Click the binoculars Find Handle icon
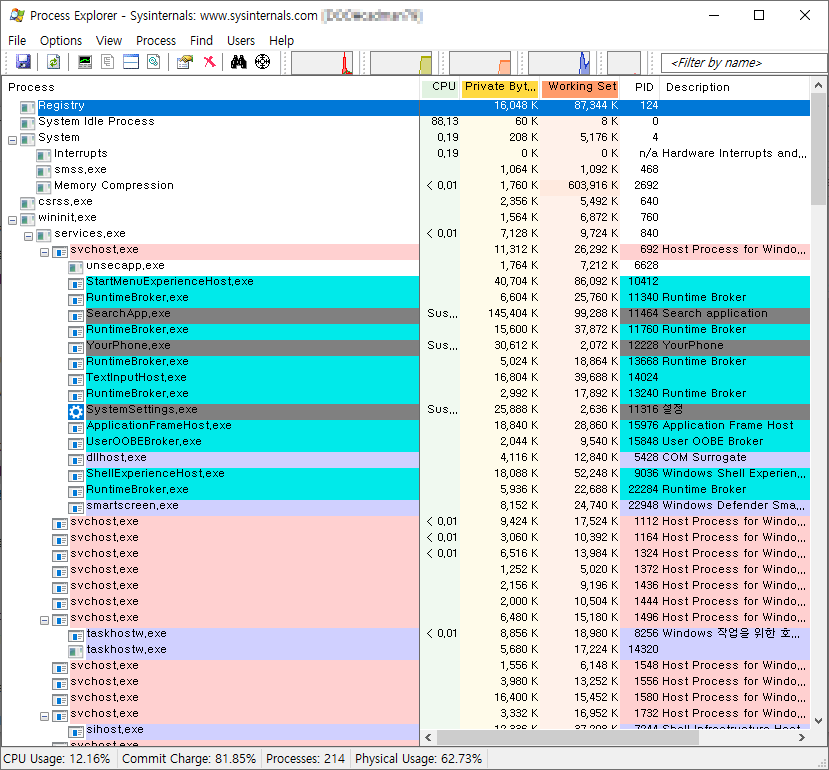 238,62
